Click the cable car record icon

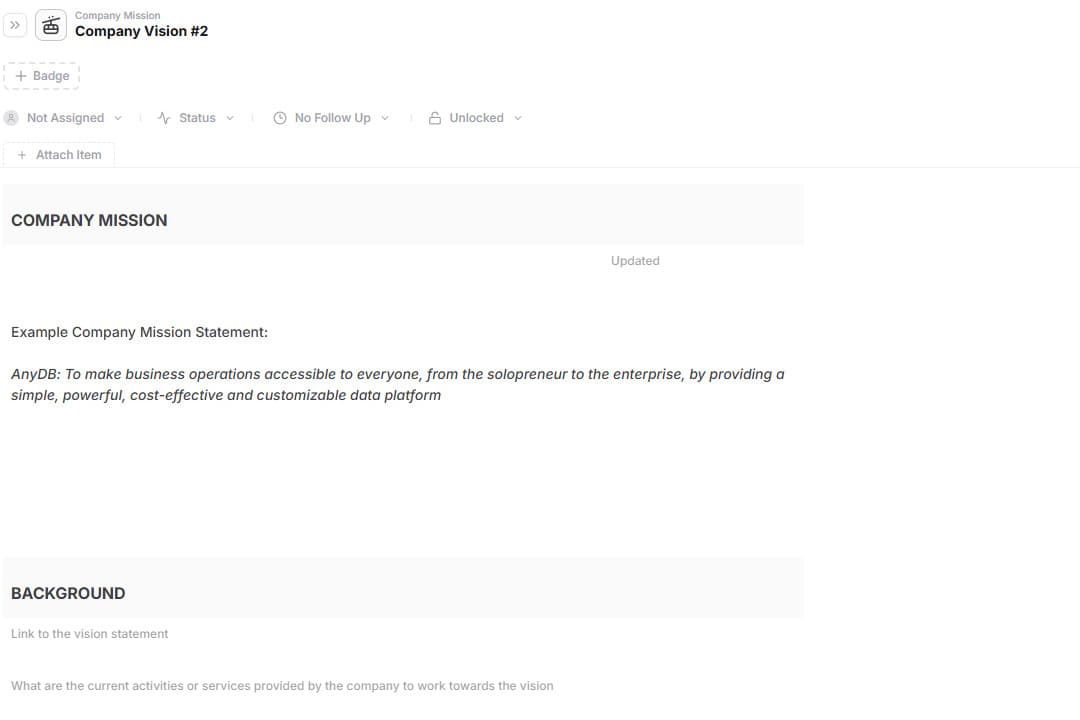pos(51,25)
